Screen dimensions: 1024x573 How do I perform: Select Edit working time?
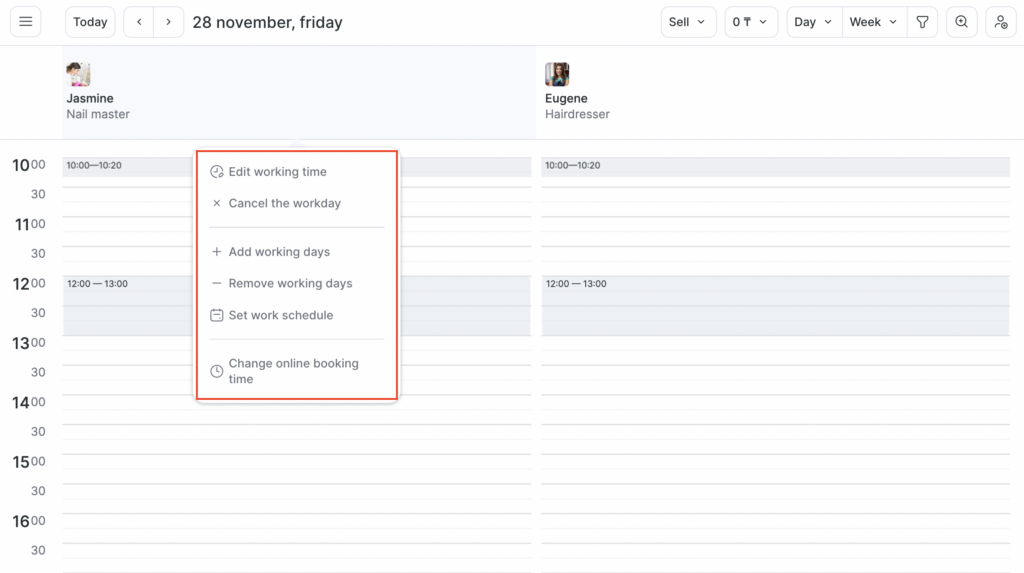click(x=277, y=172)
